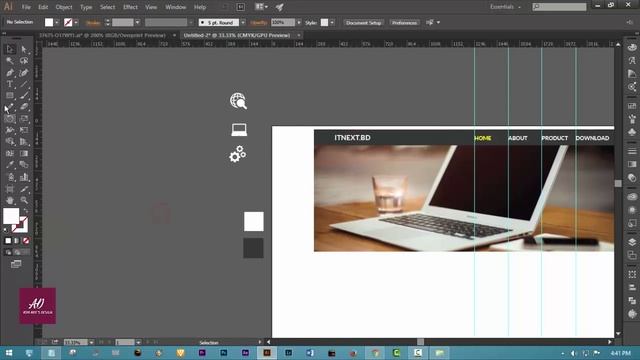Open the Color panel icon in right dock
Image resolution: width=640 pixels, height=360 pixels.
(x=632, y=47)
